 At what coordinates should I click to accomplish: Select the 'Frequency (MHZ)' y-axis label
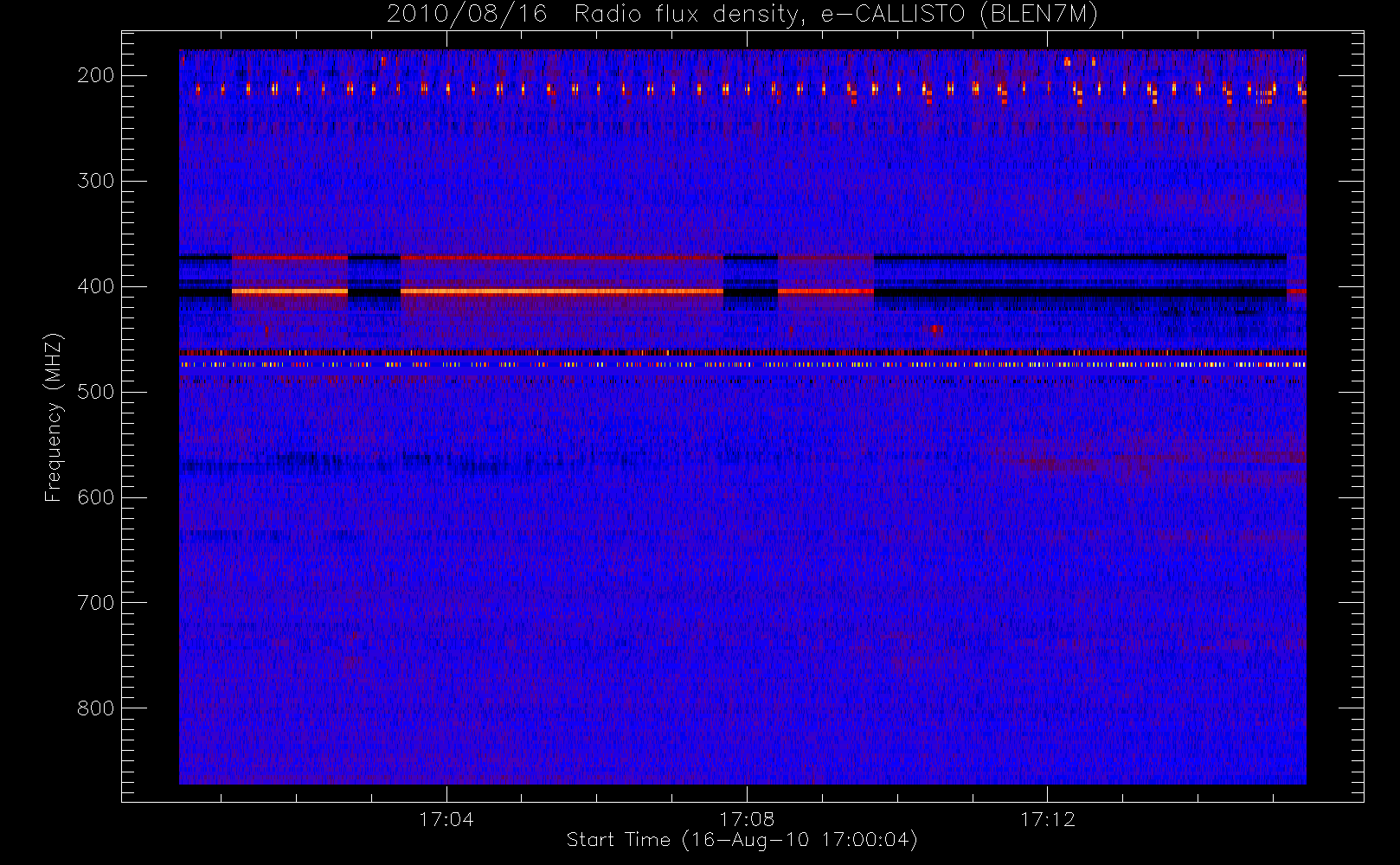(54, 417)
